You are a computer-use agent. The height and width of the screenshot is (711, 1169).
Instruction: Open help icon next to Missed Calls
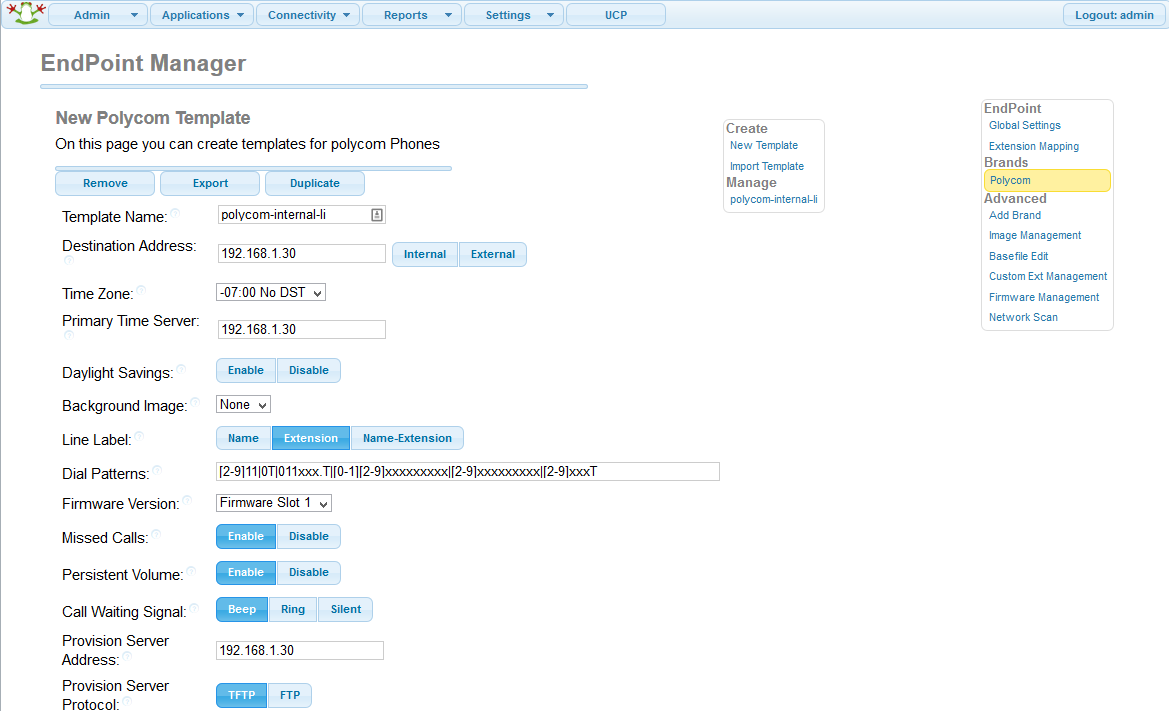pyautogui.click(x=157, y=534)
